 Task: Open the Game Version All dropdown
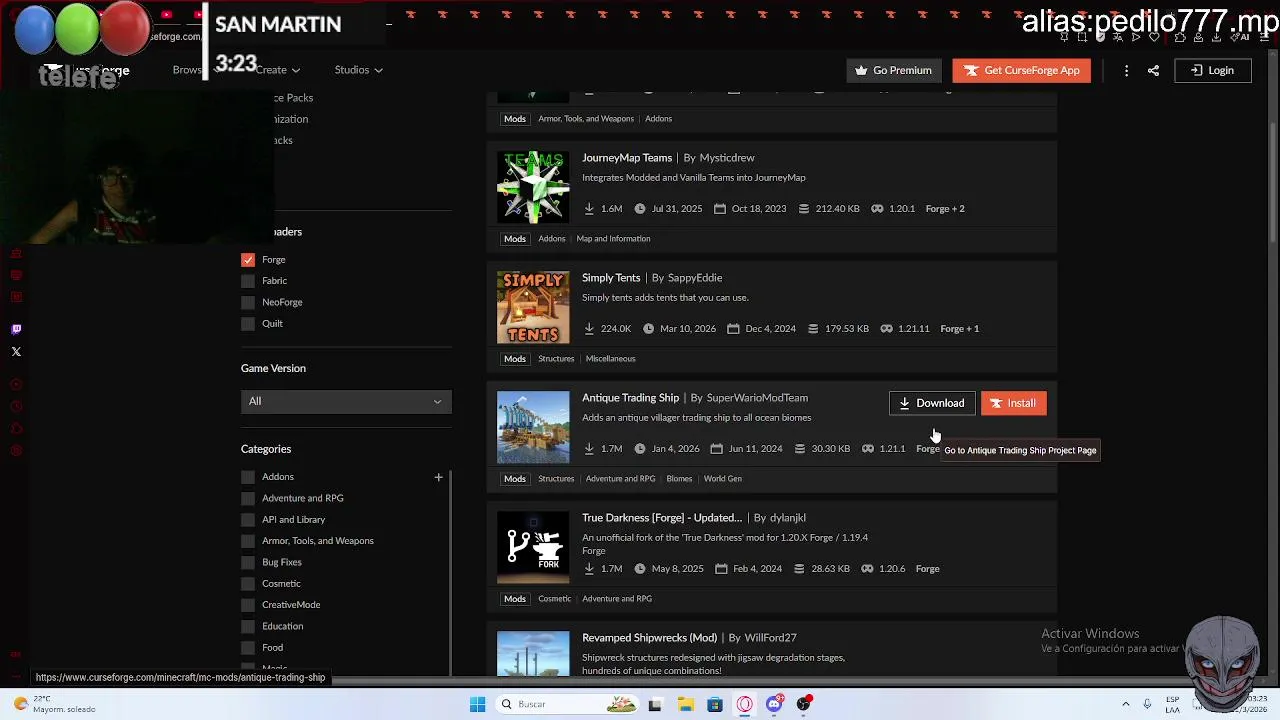tap(346, 401)
